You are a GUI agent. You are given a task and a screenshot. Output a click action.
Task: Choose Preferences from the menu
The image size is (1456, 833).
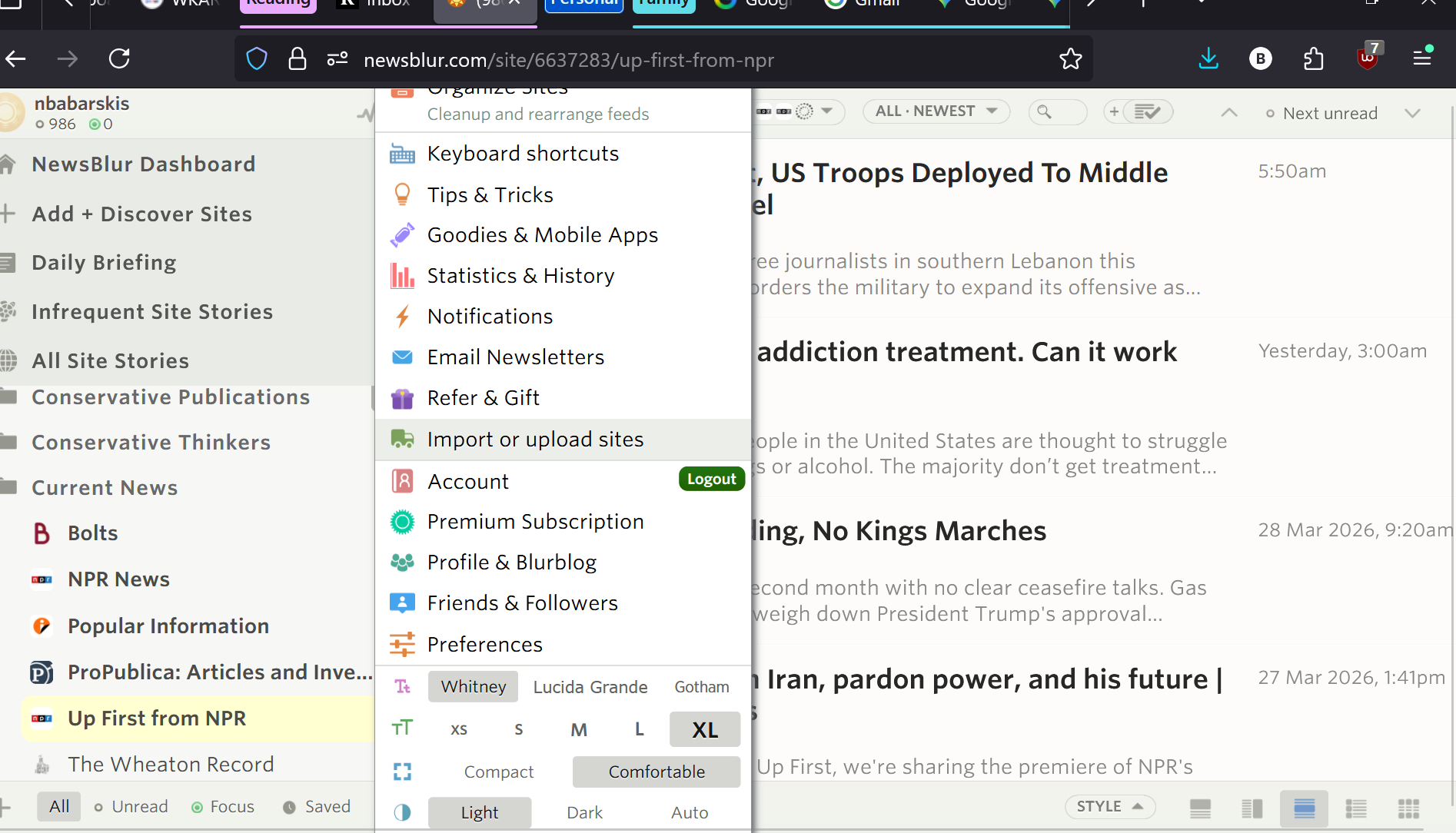484,645
